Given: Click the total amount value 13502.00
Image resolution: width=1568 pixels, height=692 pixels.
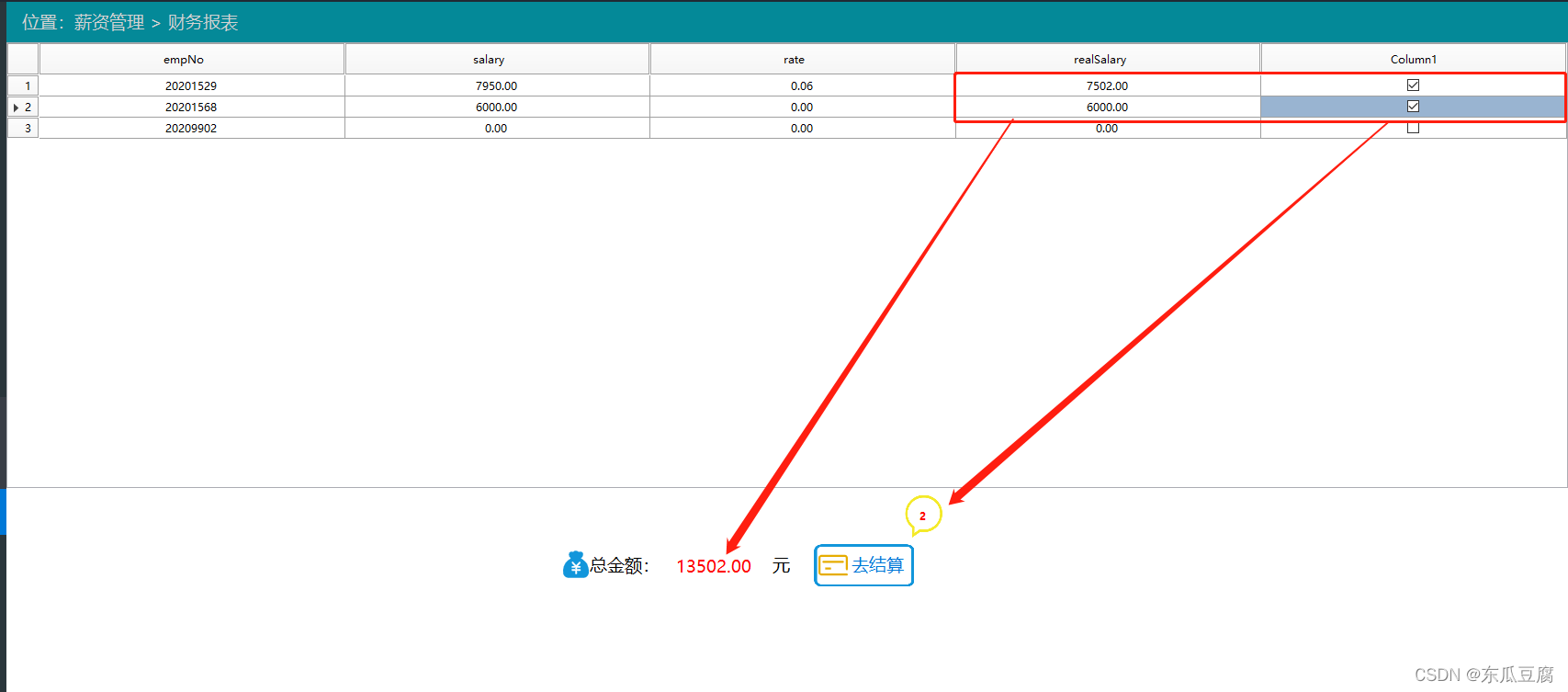Looking at the screenshot, I should (714, 566).
